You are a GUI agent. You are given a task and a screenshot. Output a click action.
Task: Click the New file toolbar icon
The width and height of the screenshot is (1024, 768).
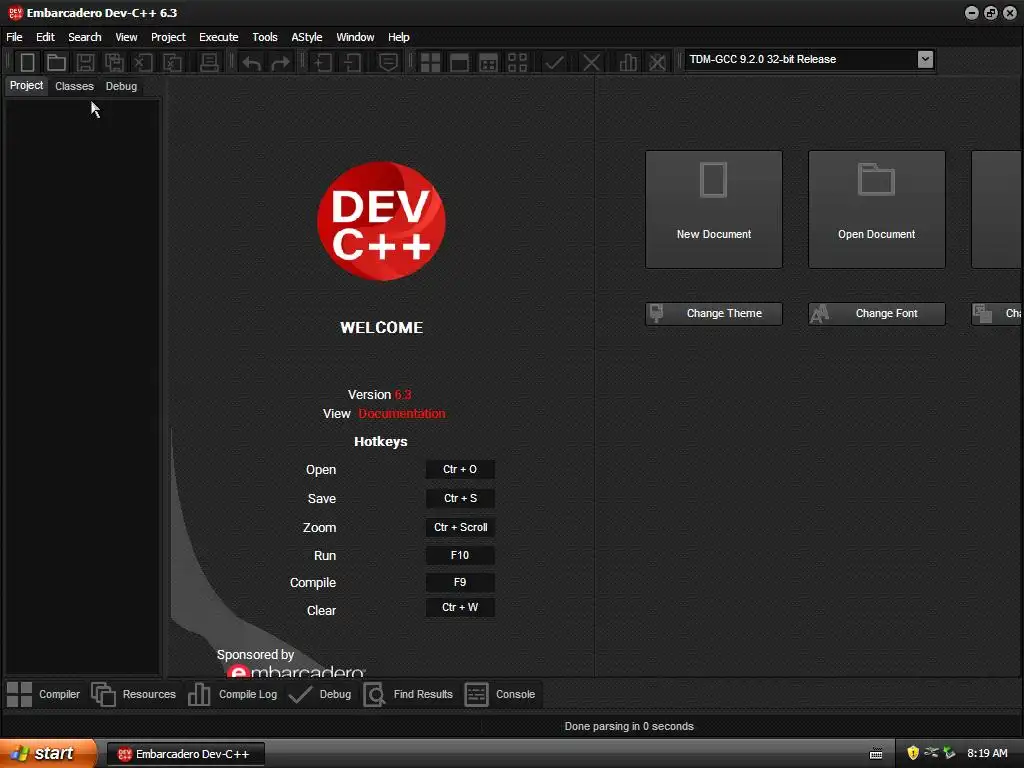27,62
